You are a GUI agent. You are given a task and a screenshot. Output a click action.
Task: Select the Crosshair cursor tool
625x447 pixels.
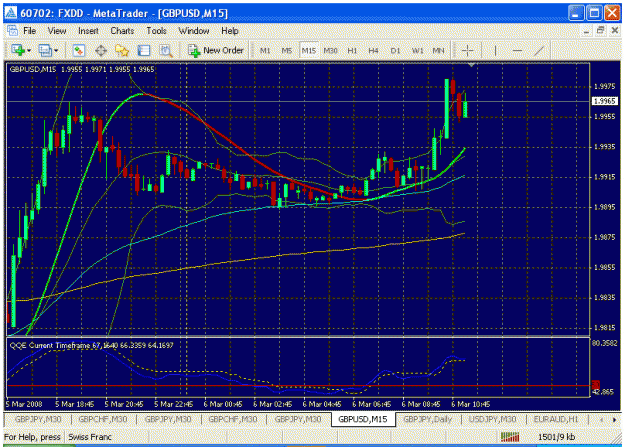click(x=468, y=51)
